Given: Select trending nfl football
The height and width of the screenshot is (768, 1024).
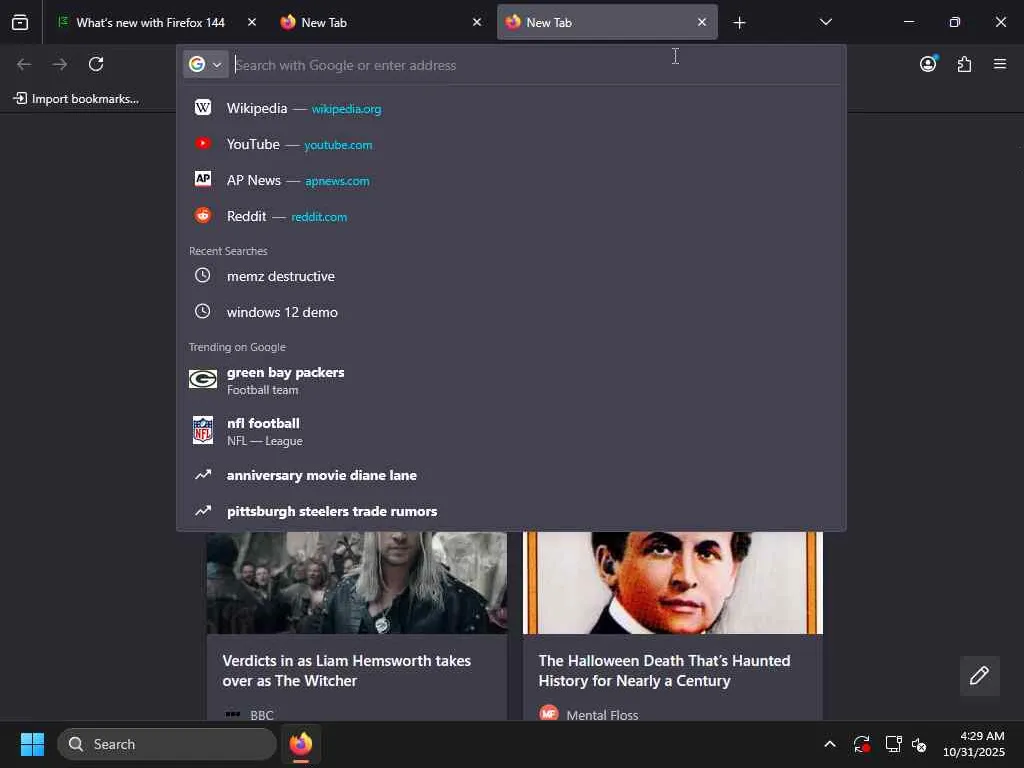Looking at the screenshot, I should [x=511, y=431].
